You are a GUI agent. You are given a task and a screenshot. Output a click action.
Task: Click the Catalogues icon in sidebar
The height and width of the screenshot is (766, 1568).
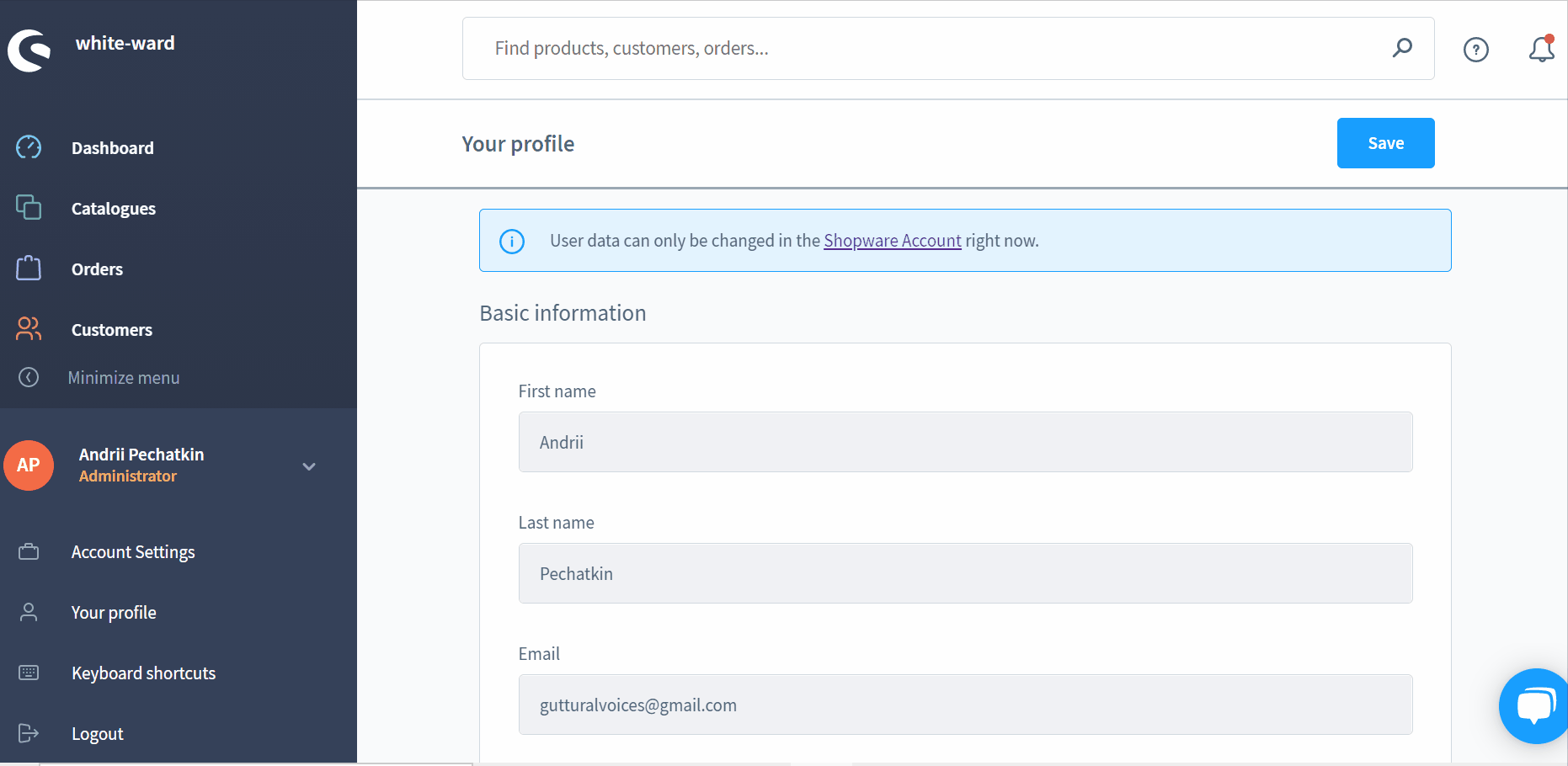point(29,207)
